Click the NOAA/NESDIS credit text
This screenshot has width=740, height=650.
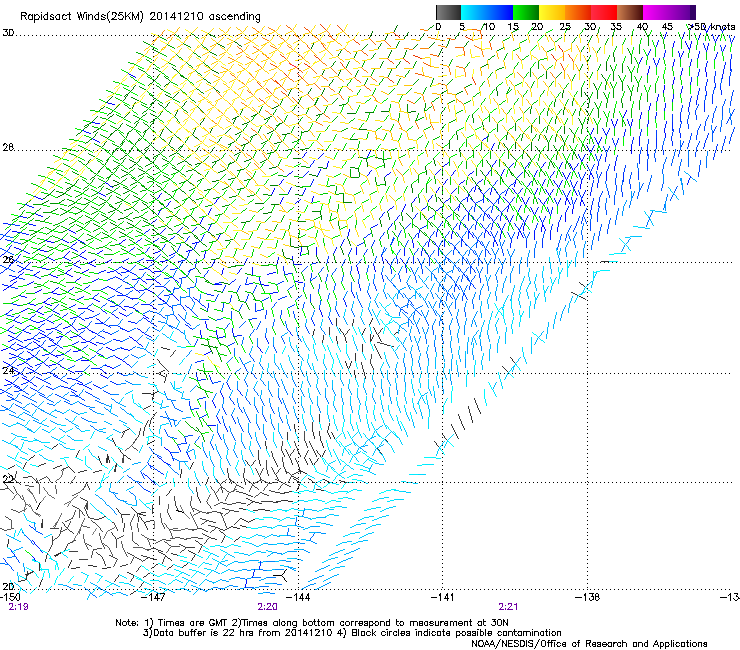589,644
